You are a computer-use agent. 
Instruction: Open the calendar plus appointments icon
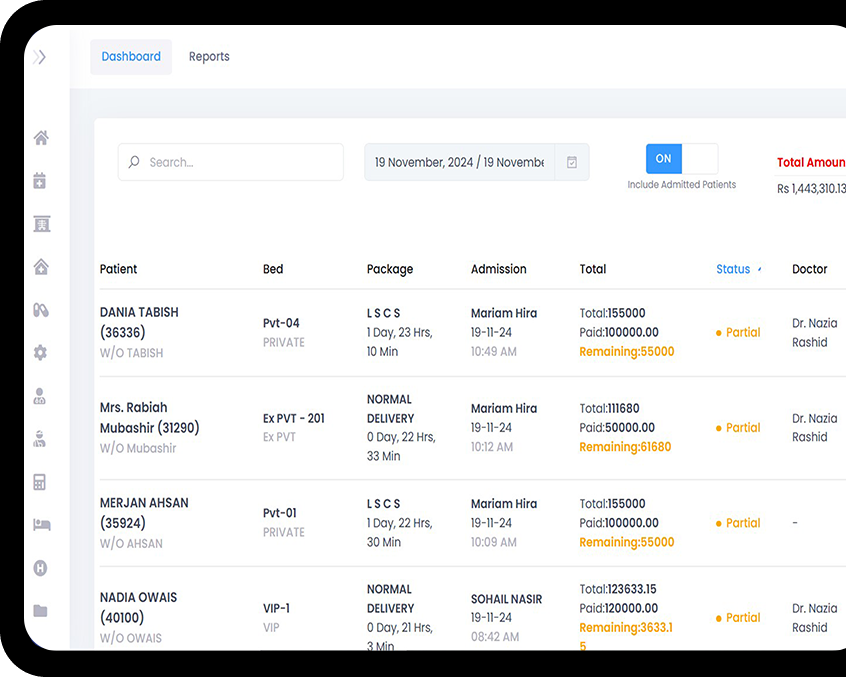click(40, 181)
